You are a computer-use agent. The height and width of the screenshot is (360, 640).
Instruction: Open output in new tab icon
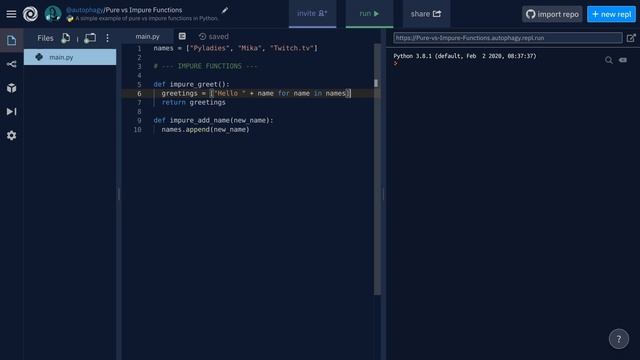tap(631, 38)
